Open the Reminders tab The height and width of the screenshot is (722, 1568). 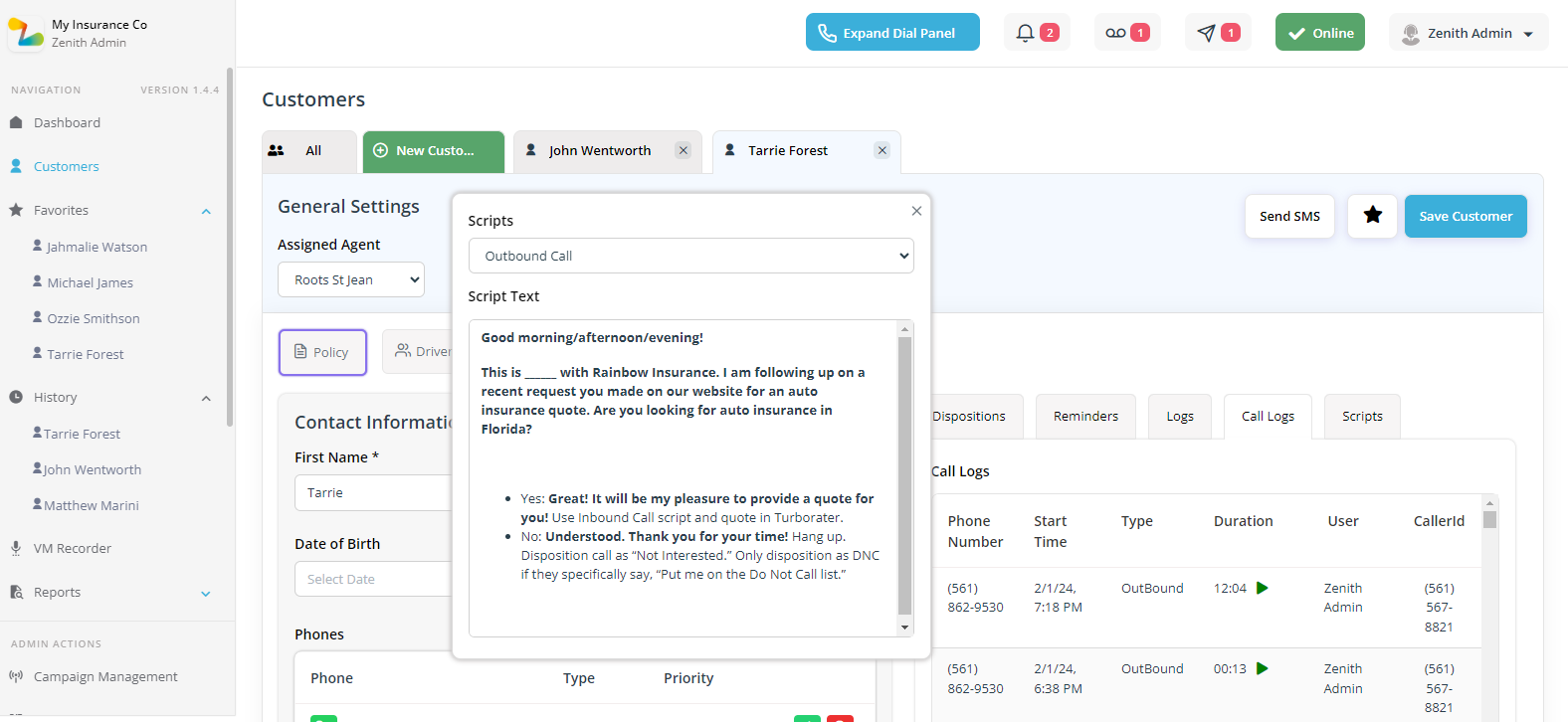point(1085,417)
